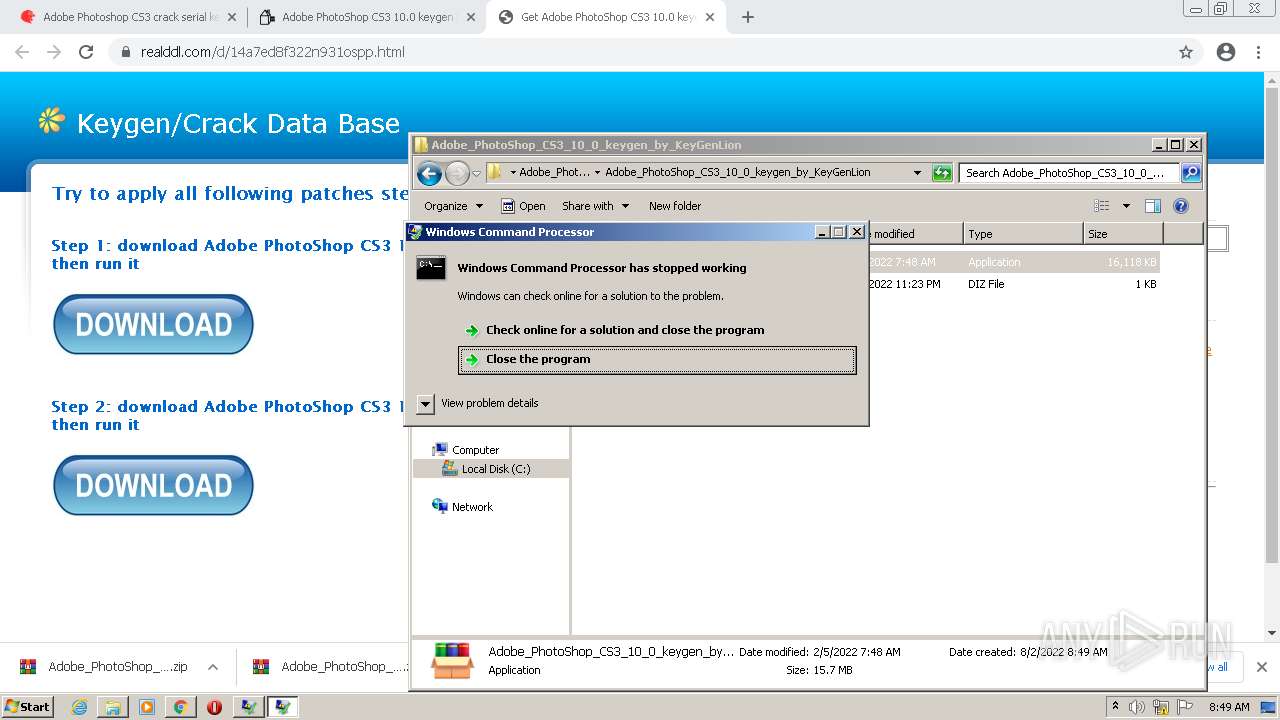Show hidden system tray icons
The height and width of the screenshot is (720, 1280).
(x=1115, y=707)
